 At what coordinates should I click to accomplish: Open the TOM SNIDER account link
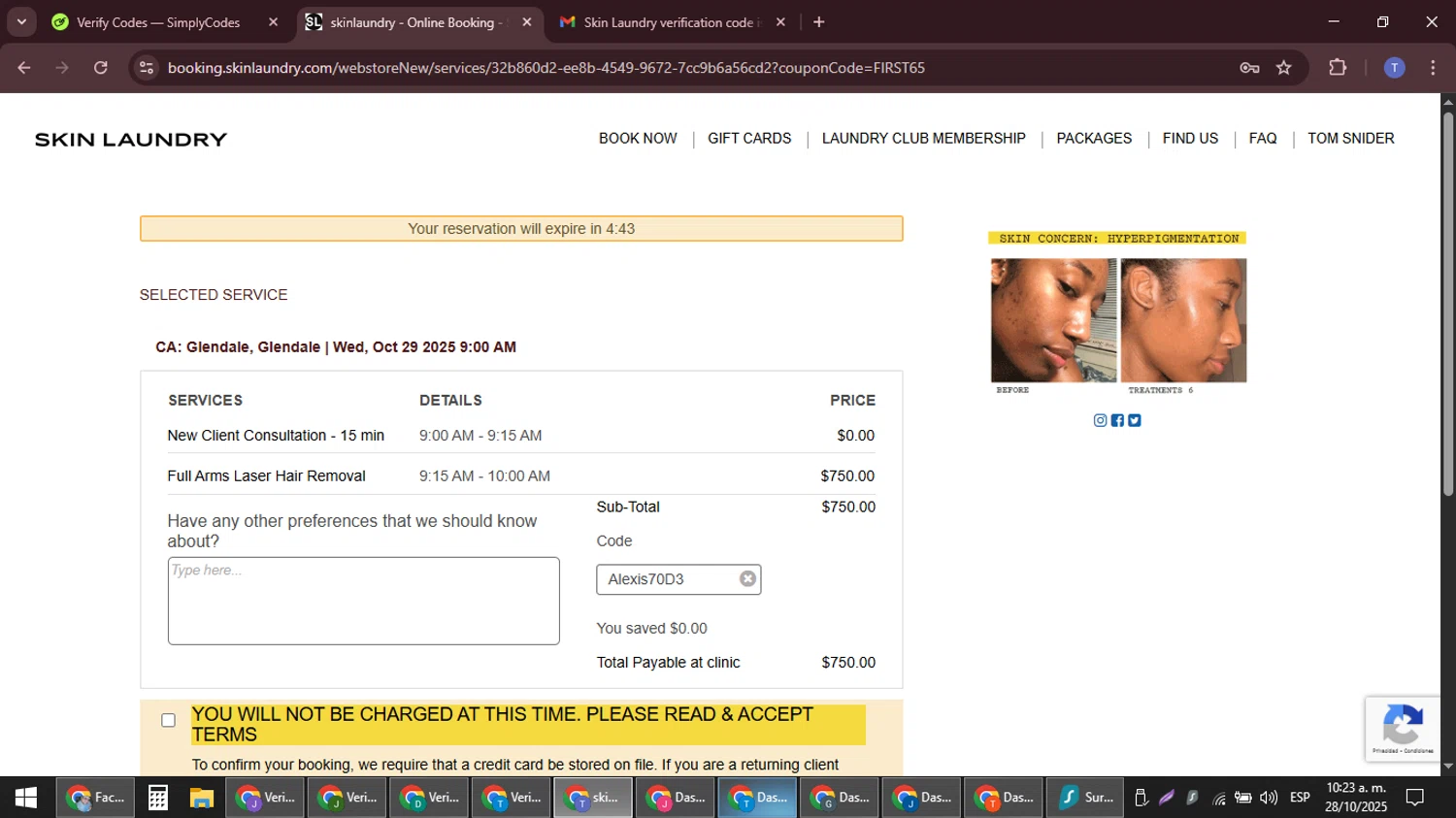pos(1351,139)
